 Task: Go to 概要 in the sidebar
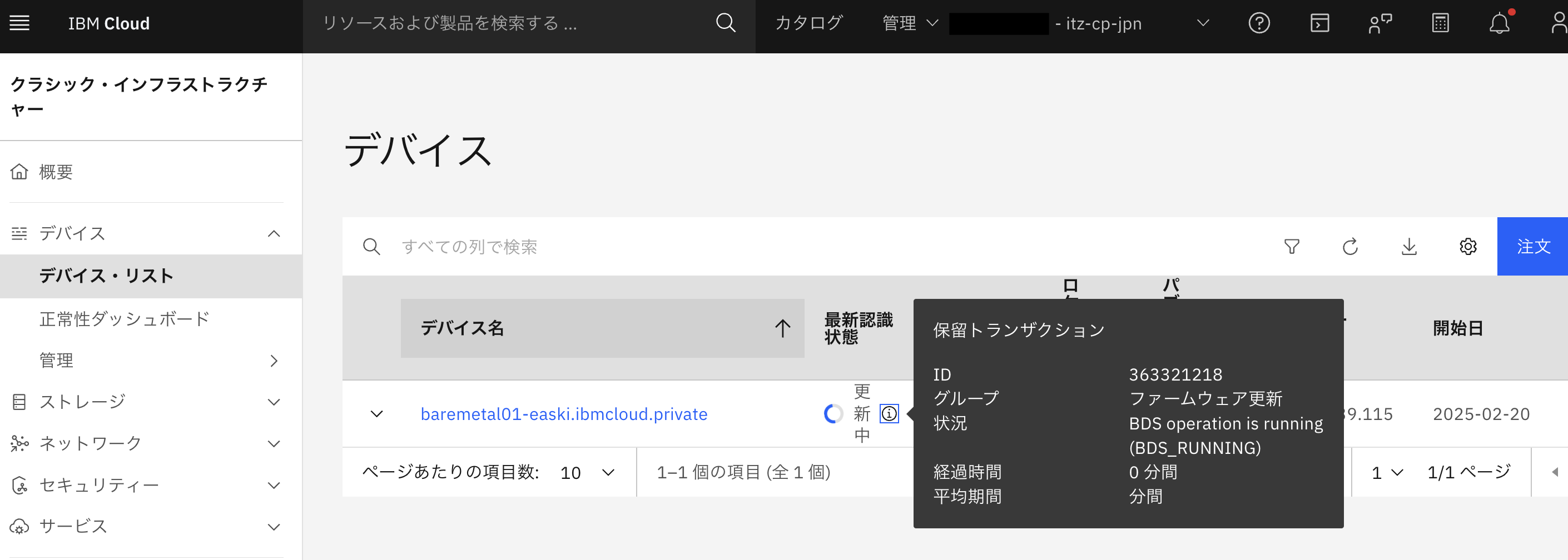pyautogui.click(x=56, y=172)
